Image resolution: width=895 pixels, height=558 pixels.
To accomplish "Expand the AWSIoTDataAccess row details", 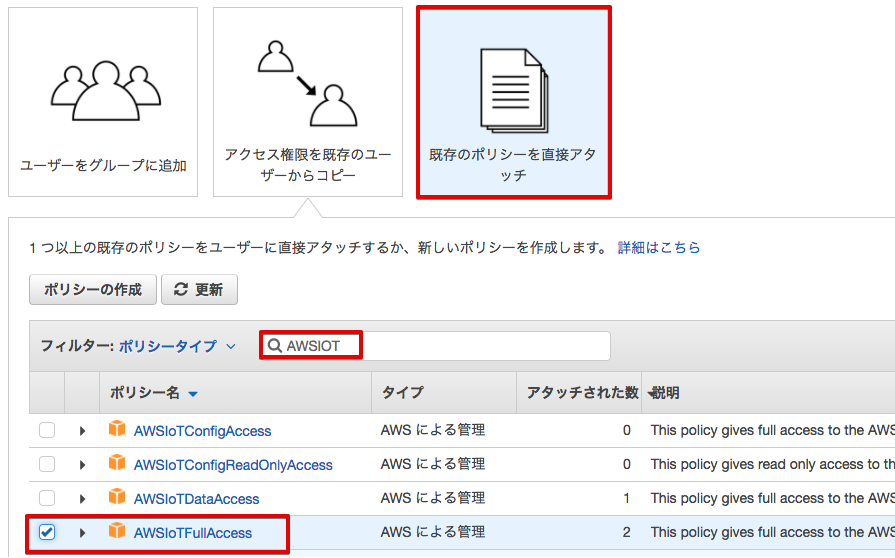I will (82, 499).
